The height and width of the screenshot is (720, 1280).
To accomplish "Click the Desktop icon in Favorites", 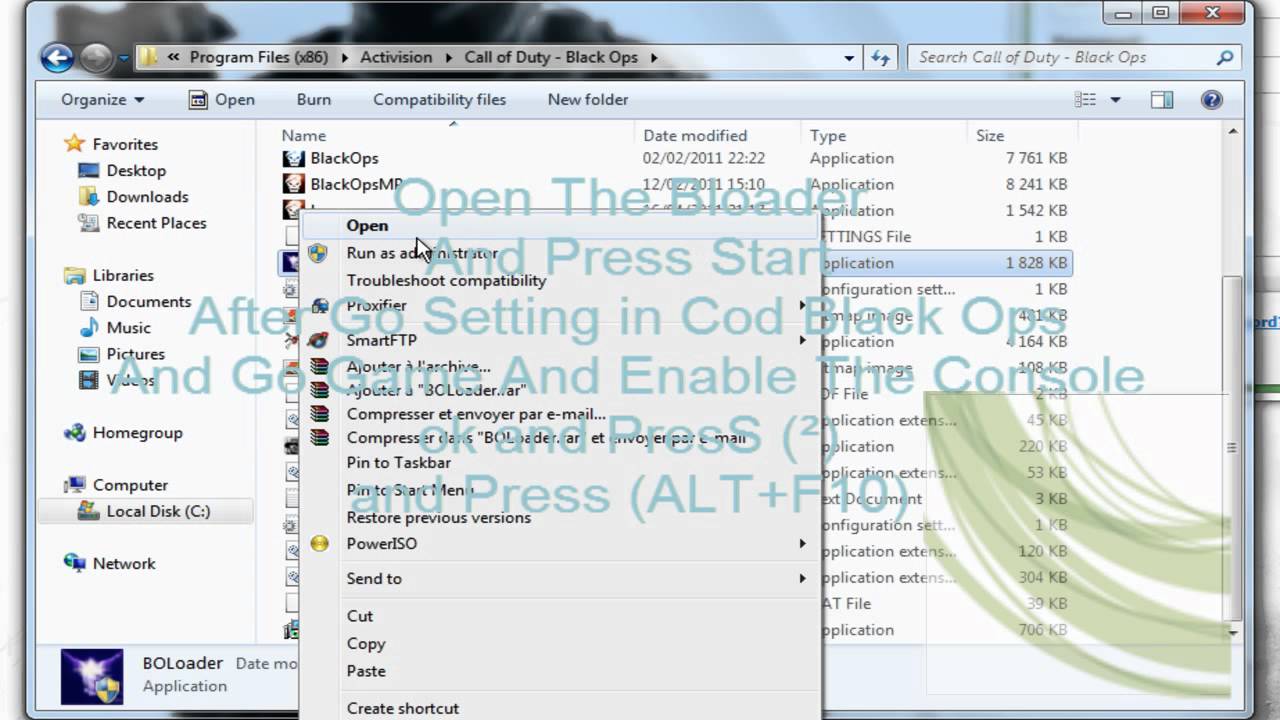I will coord(88,171).
